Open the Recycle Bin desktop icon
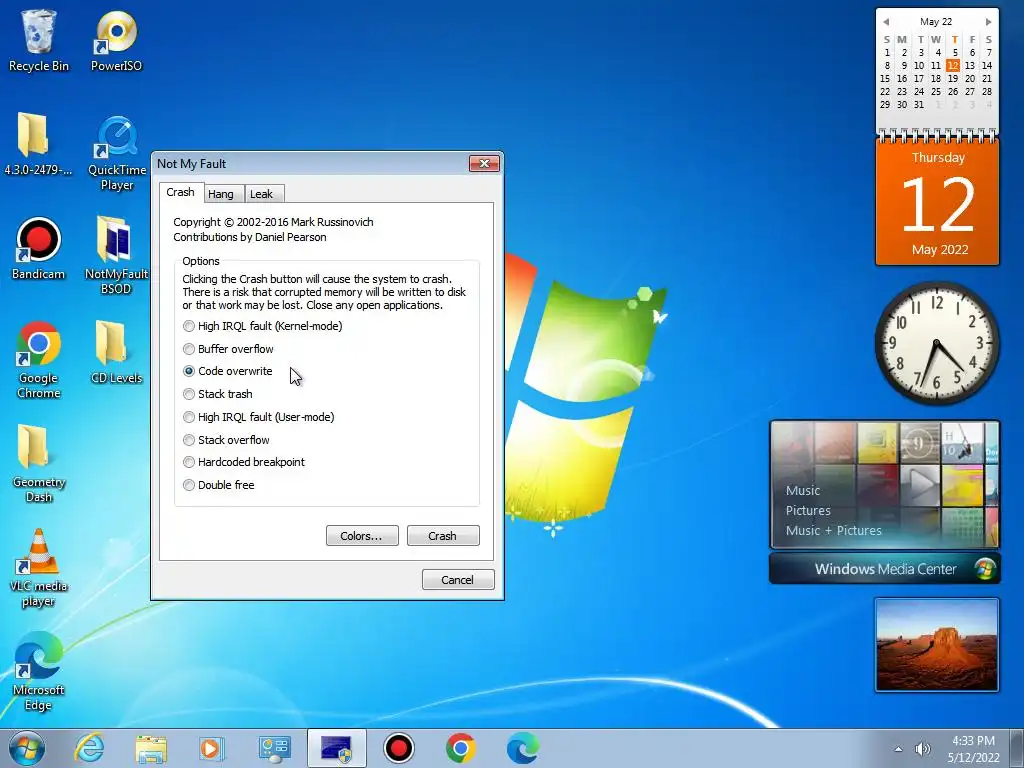 coord(39,40)
